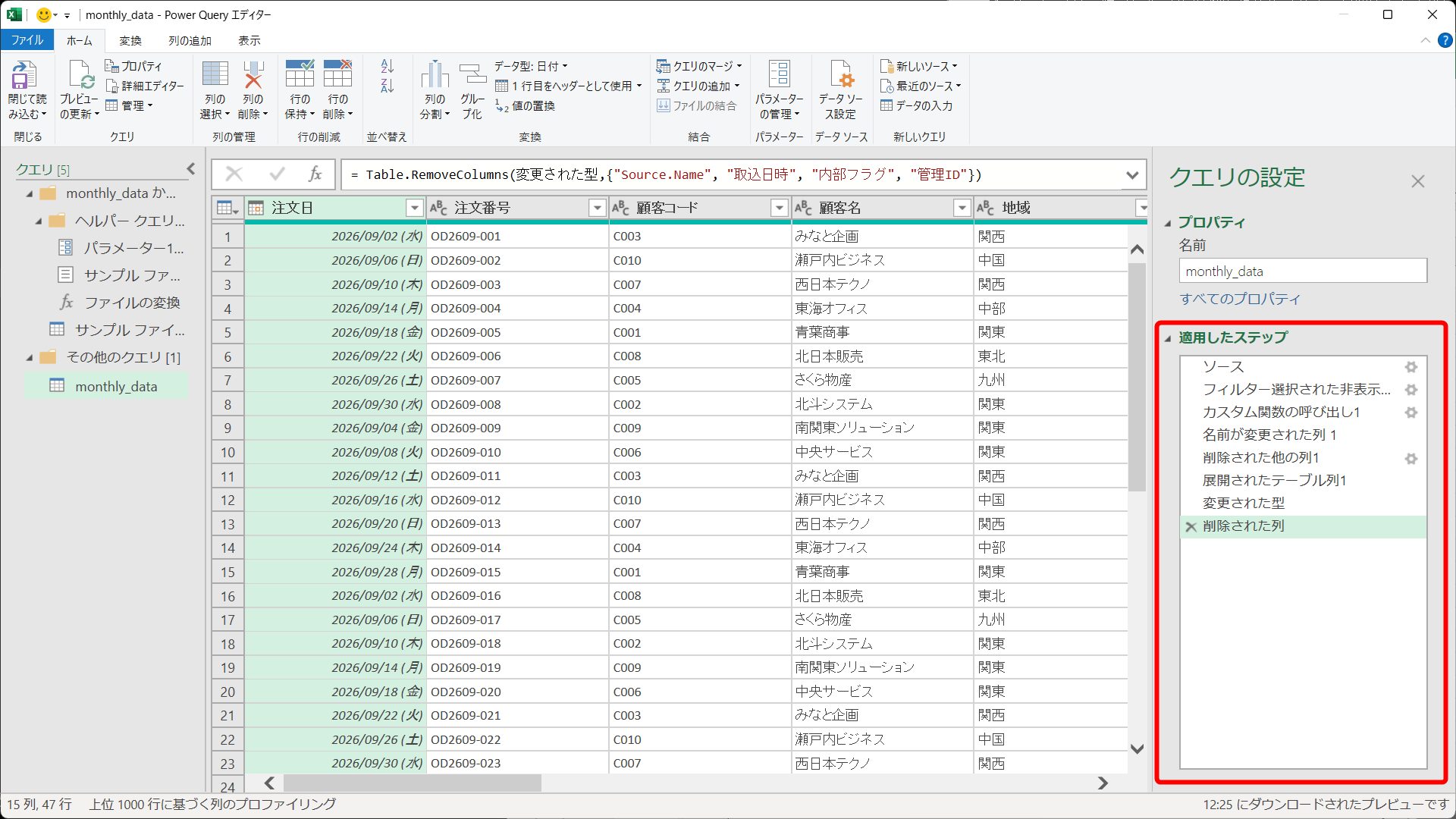Viewport: 1456px width, 819px height.
Task: Click 行の削除 (Remove Rows) icon
Action: pos(337,74)
